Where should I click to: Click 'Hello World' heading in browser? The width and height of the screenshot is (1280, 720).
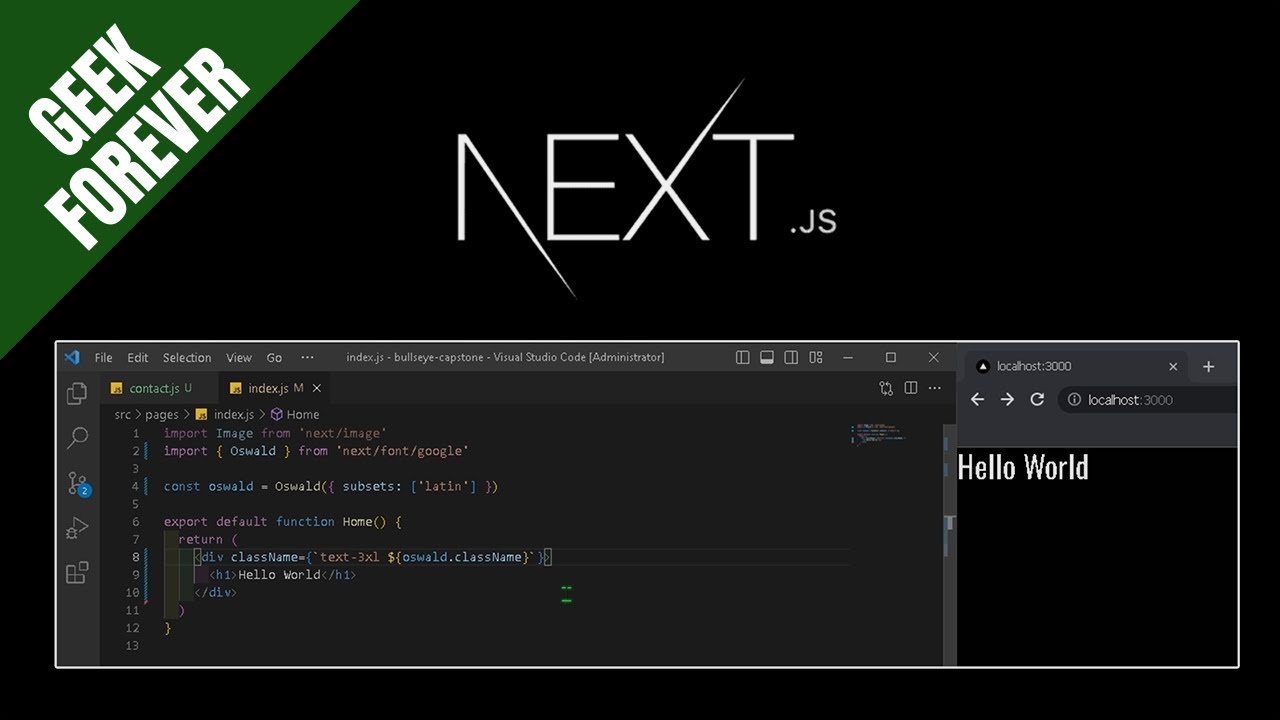pos(1023,467)
